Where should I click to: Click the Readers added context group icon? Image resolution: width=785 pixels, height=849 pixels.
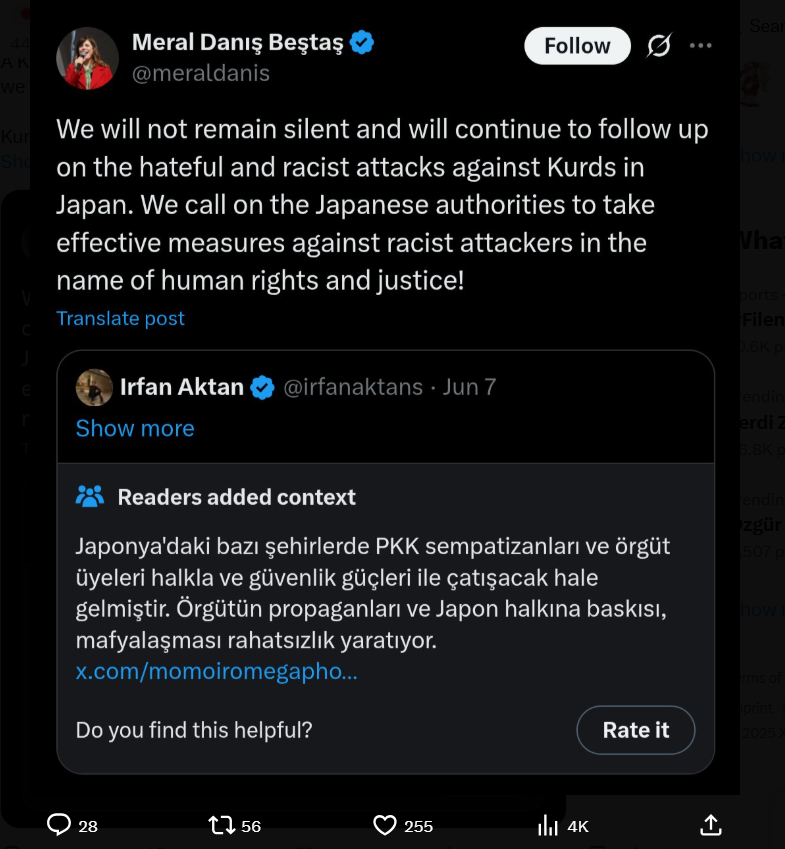[x=89, y=495]
